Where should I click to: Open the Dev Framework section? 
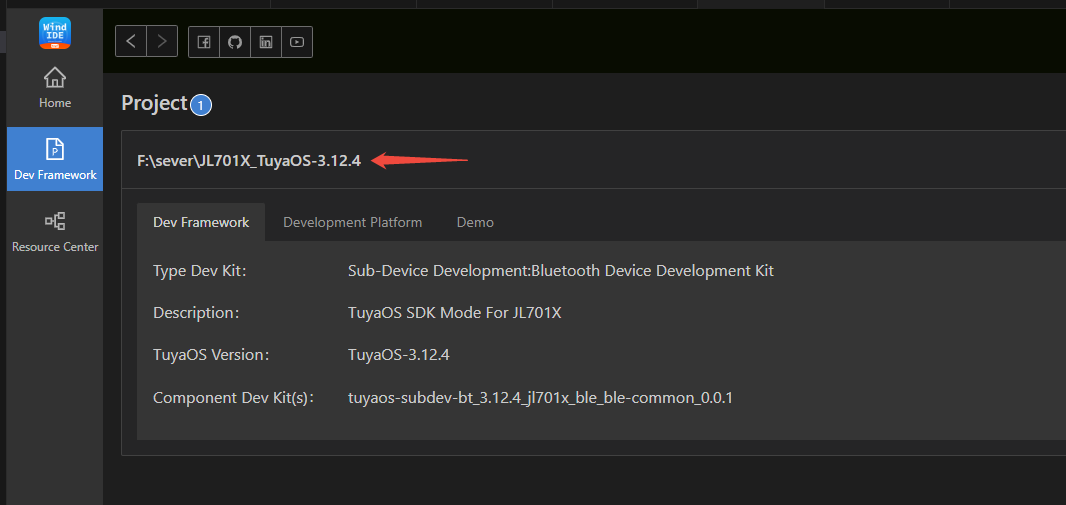pos(55,159)
